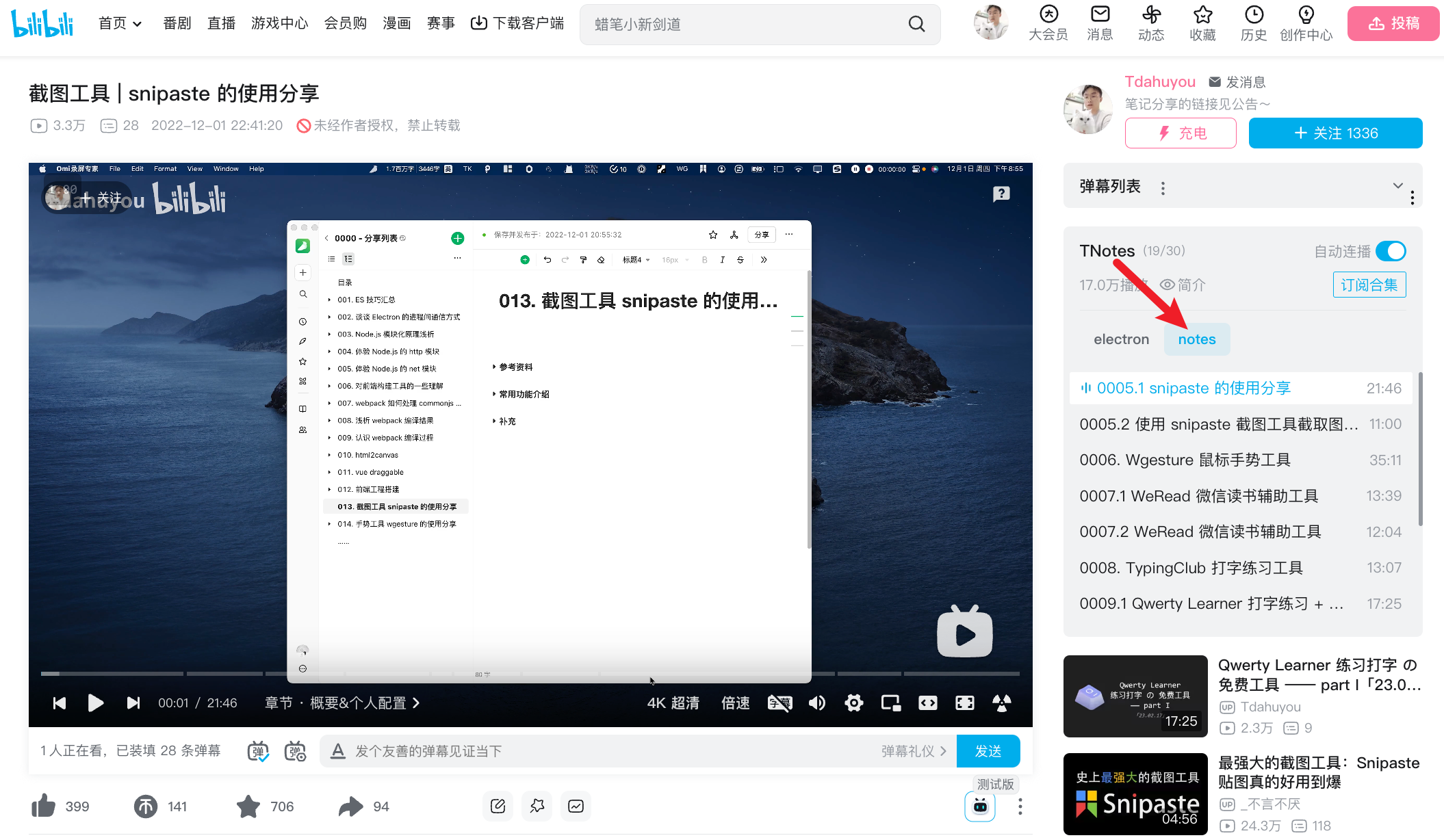
Task: Click the playlist scrollbar
Action: pos(1421,449)
